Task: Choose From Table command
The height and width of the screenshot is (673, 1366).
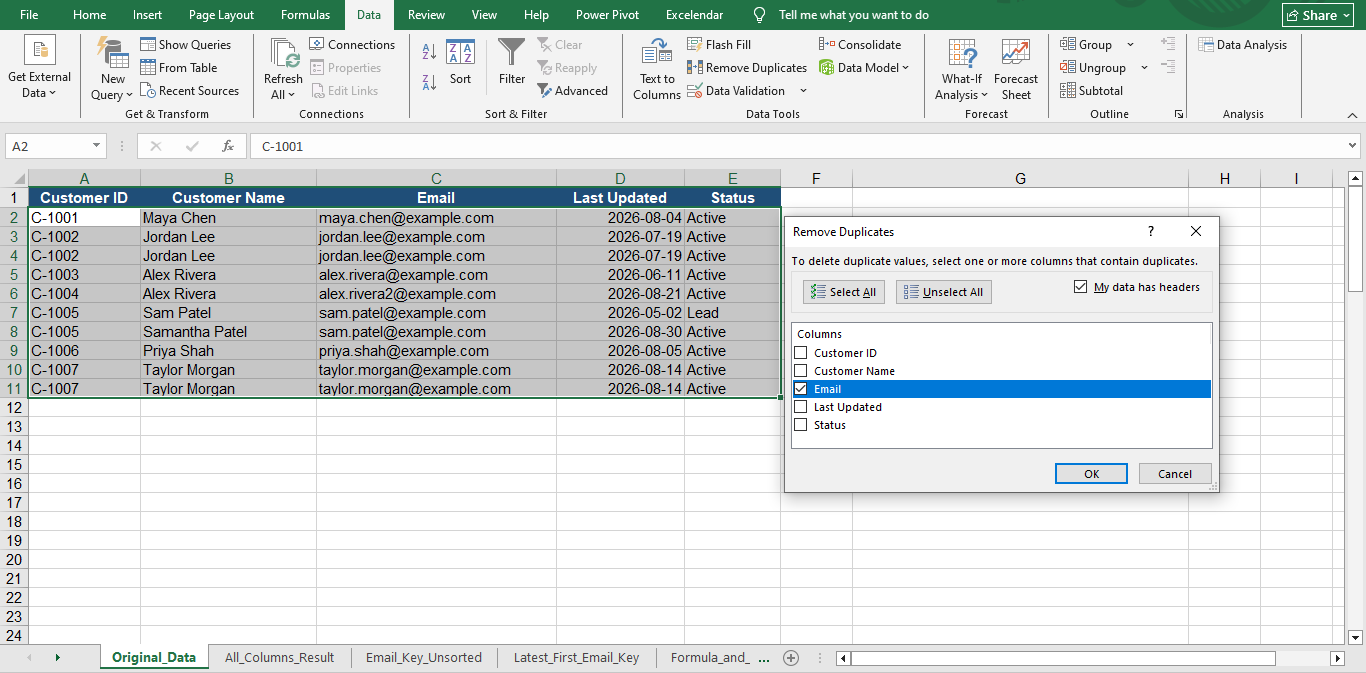Action: click(180, 68)
